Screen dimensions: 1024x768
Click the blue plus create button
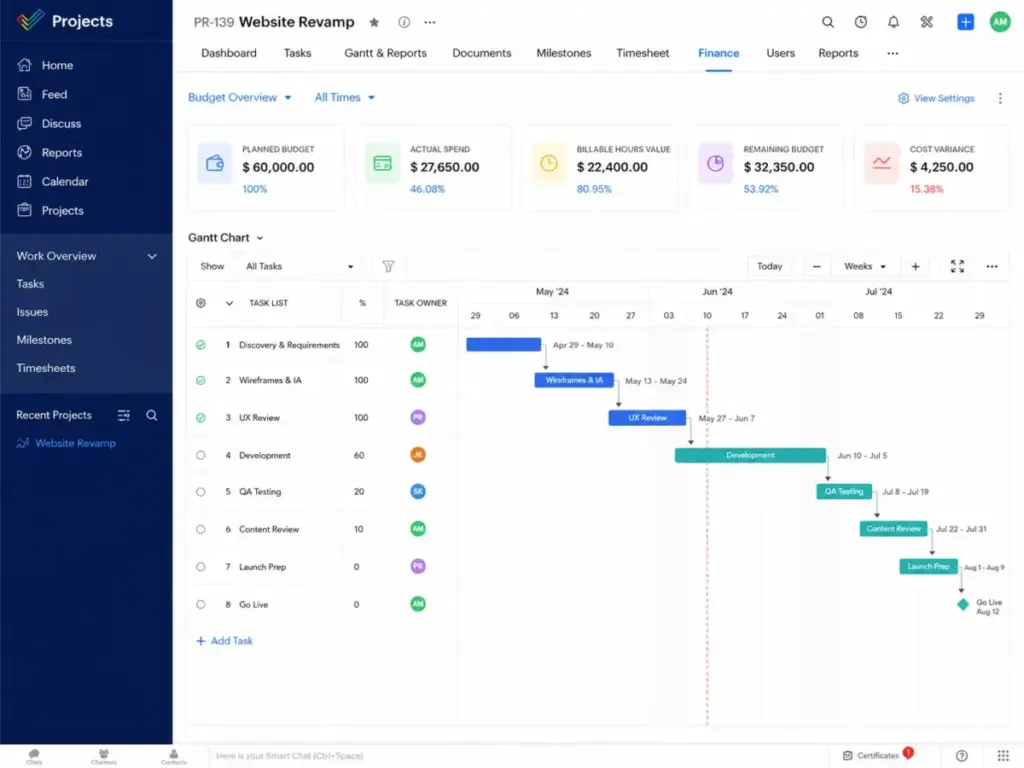click(x=965, y=22)
